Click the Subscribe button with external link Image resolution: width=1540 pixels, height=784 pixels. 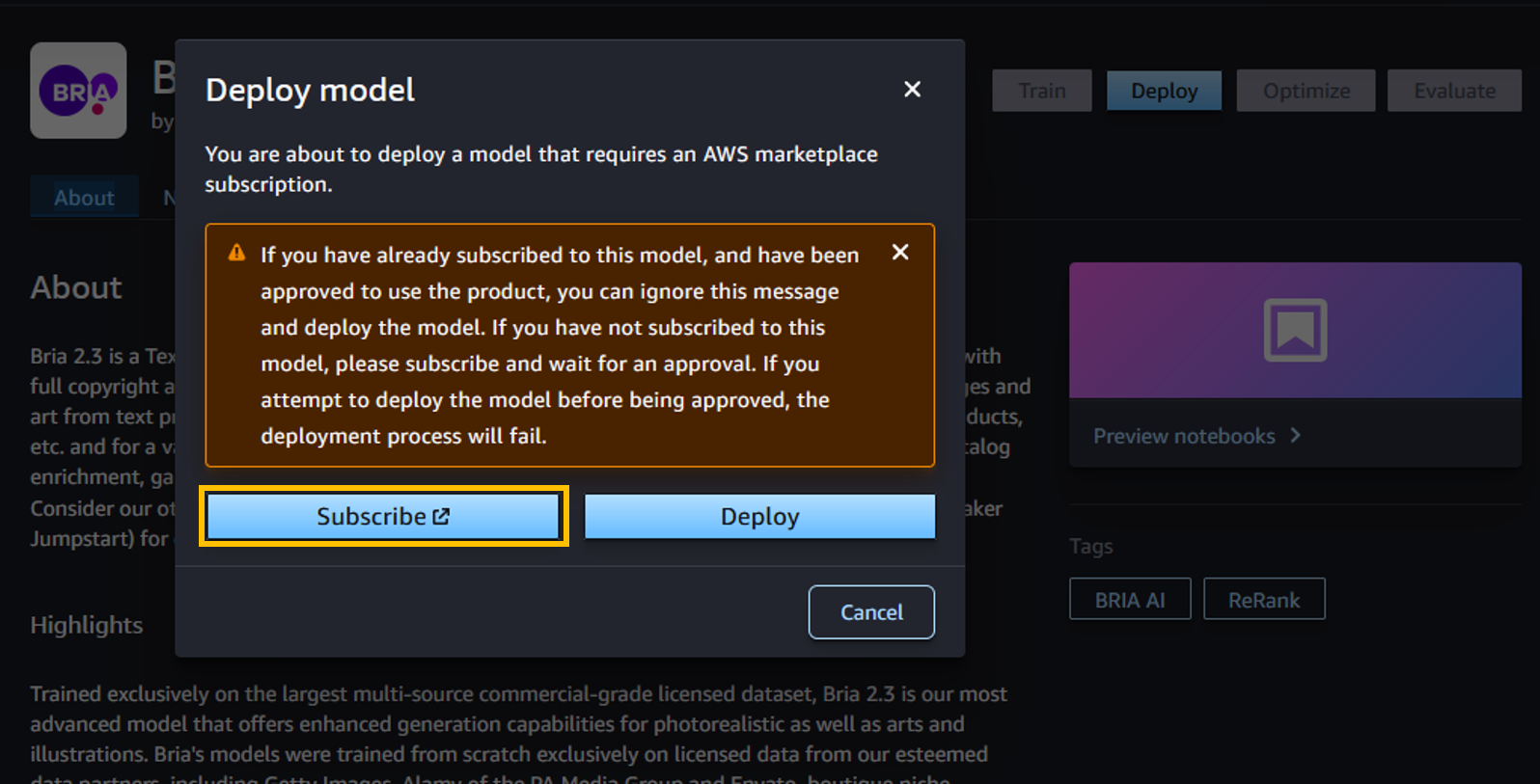pyautogui.click(x=383, y=516)
